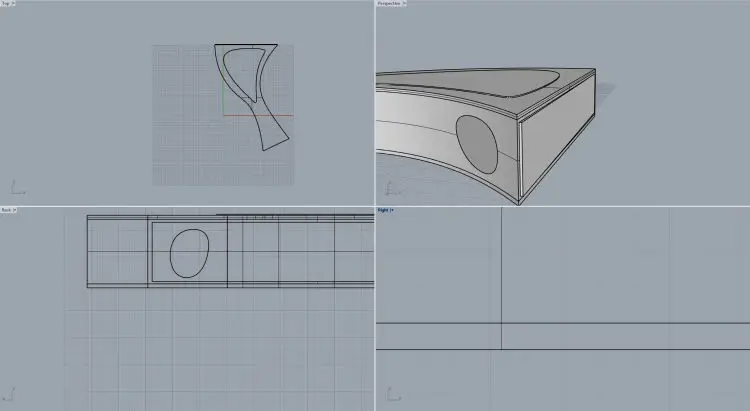Screen dimensions: 750x411
Task: Open the Right viewport dropdown arrow
Action: pyautogui.click(x=391, y=210)
